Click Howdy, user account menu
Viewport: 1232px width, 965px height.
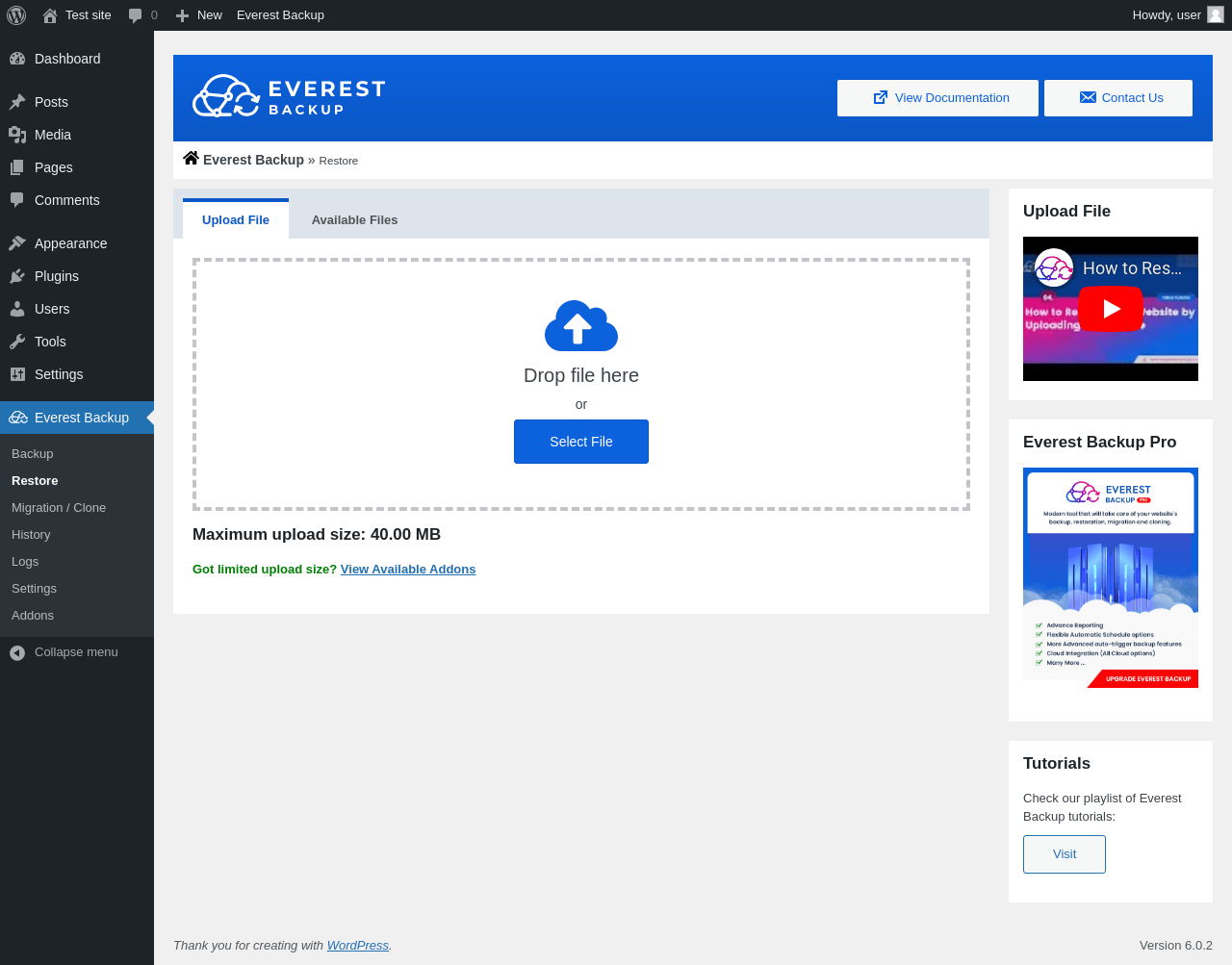(x=1178, y=15)
